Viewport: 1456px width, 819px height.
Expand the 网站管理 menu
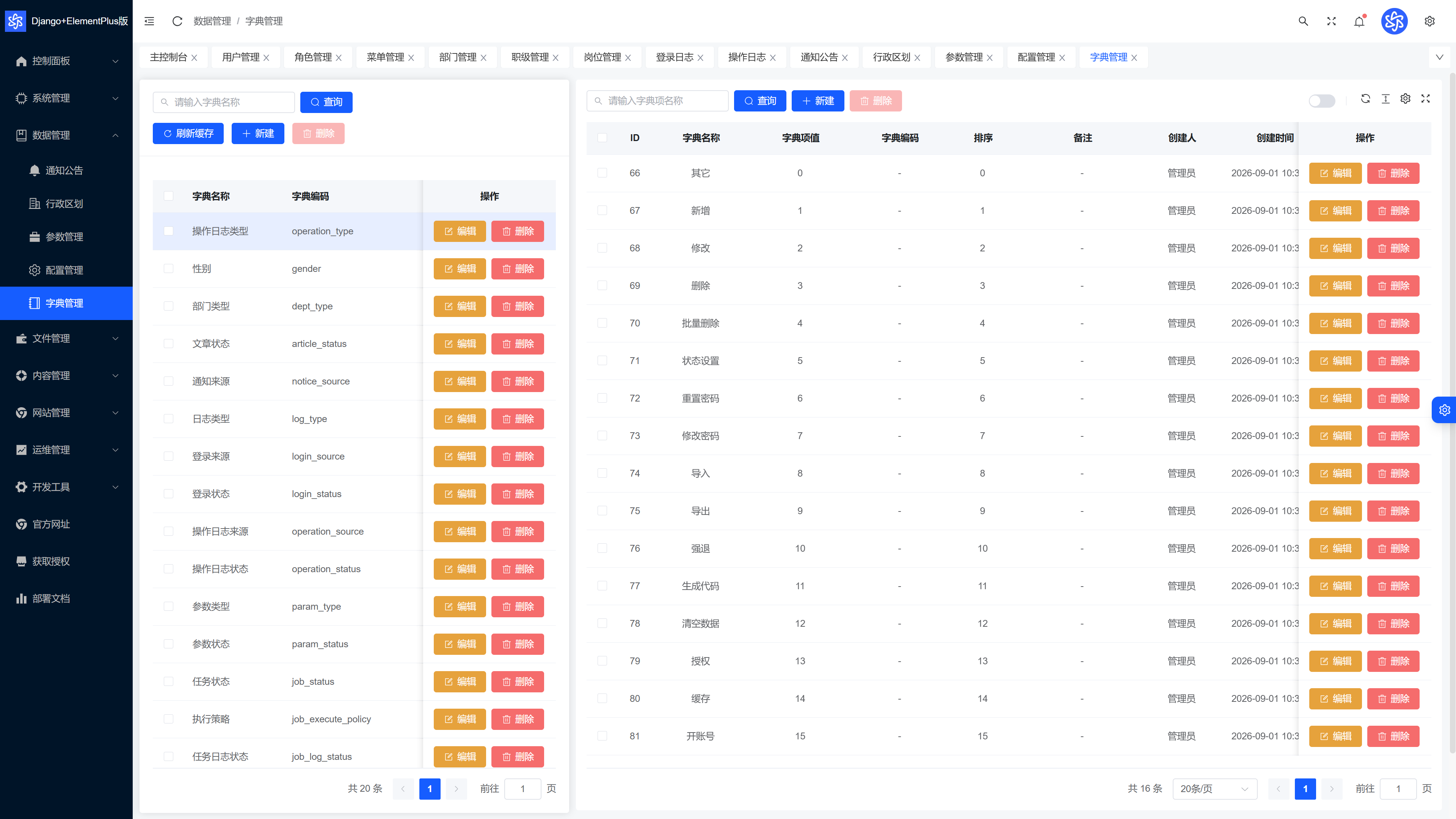click(66, 413)
